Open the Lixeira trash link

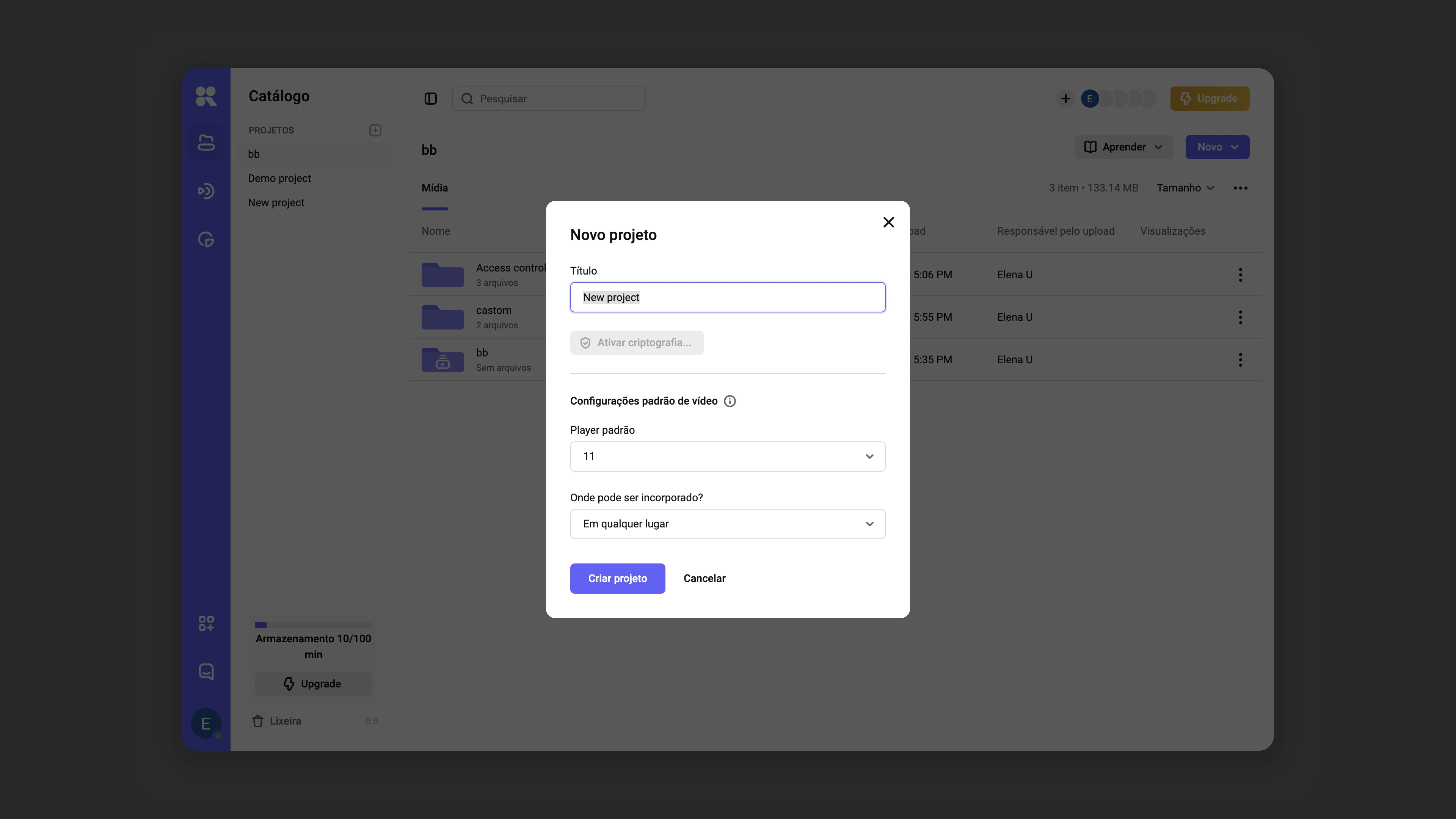click(x=285, y=721)
